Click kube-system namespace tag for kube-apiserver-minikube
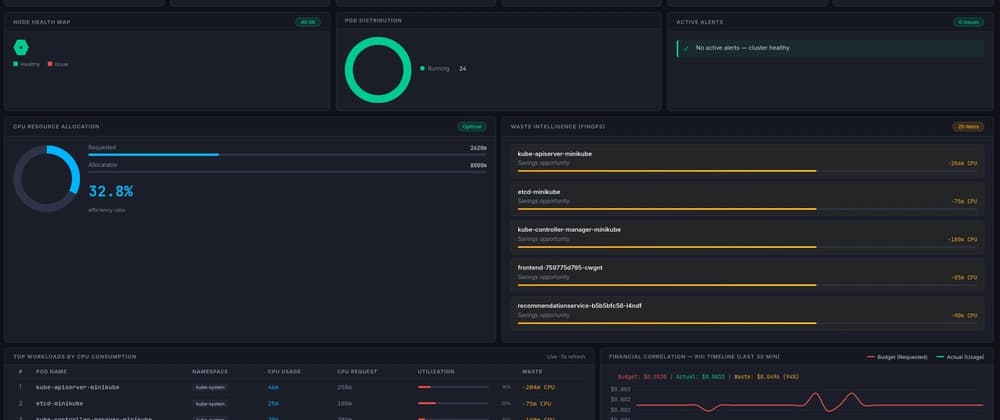1000x420 pixels. point(210,387)
